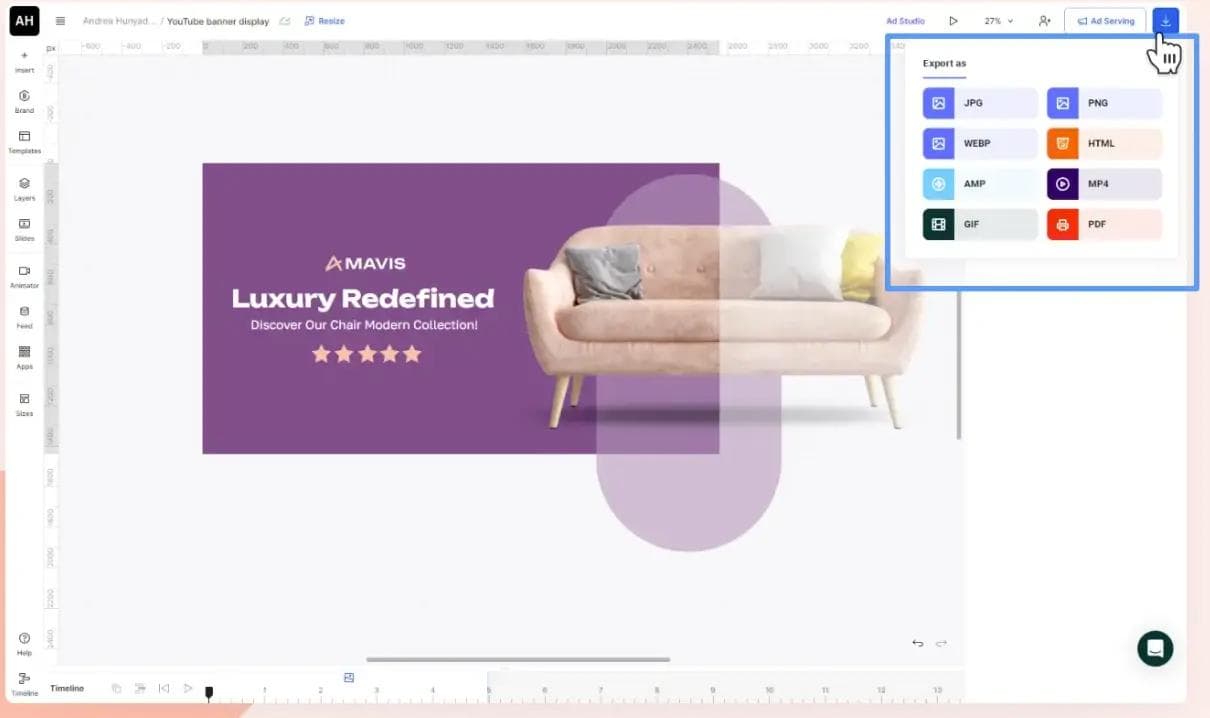Play the timeline animation
Screen dimensions: 1210x718
(187, 688)
